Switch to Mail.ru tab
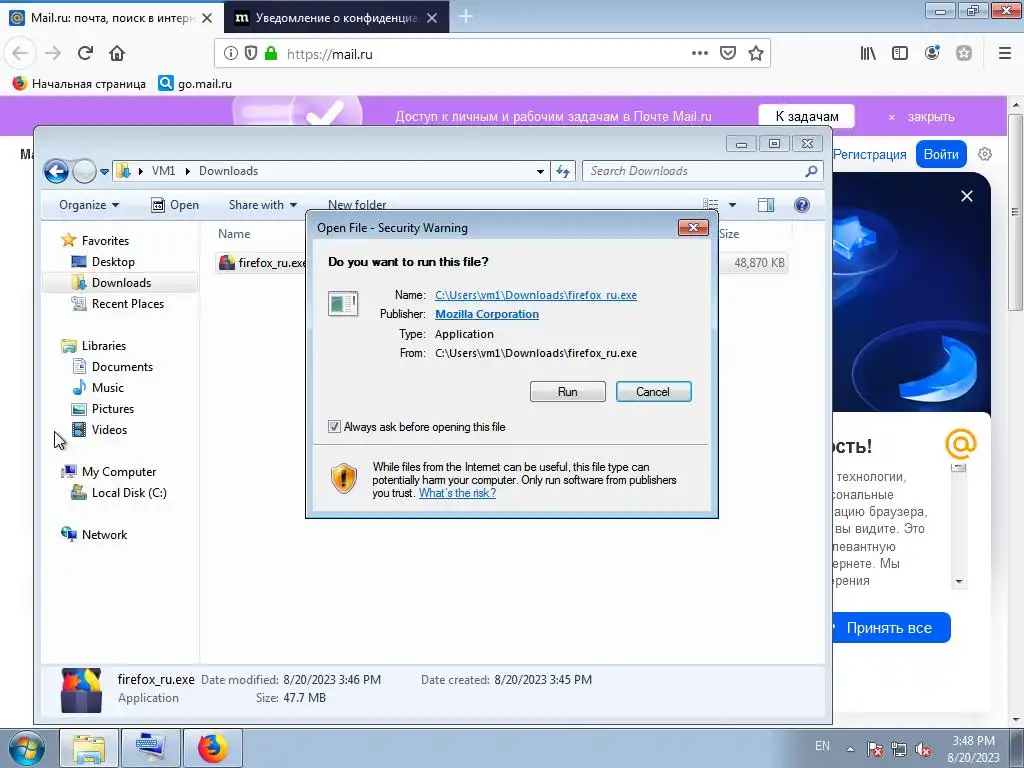 (112, 18)
